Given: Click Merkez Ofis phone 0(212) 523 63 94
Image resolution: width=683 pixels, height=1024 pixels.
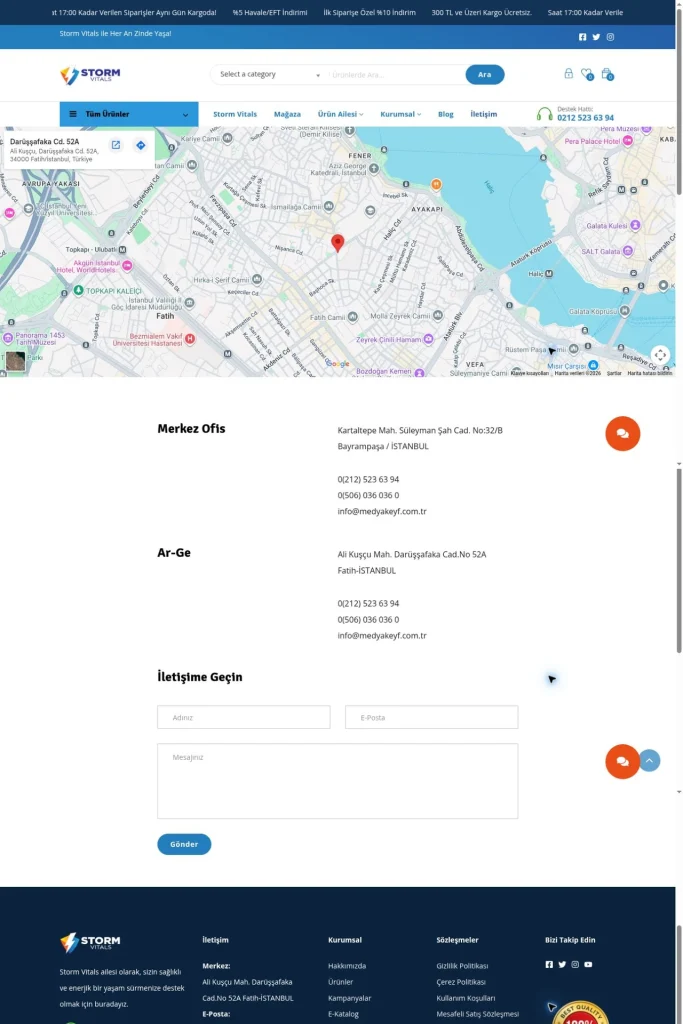Looking at the screenshot, I should 368,479.
